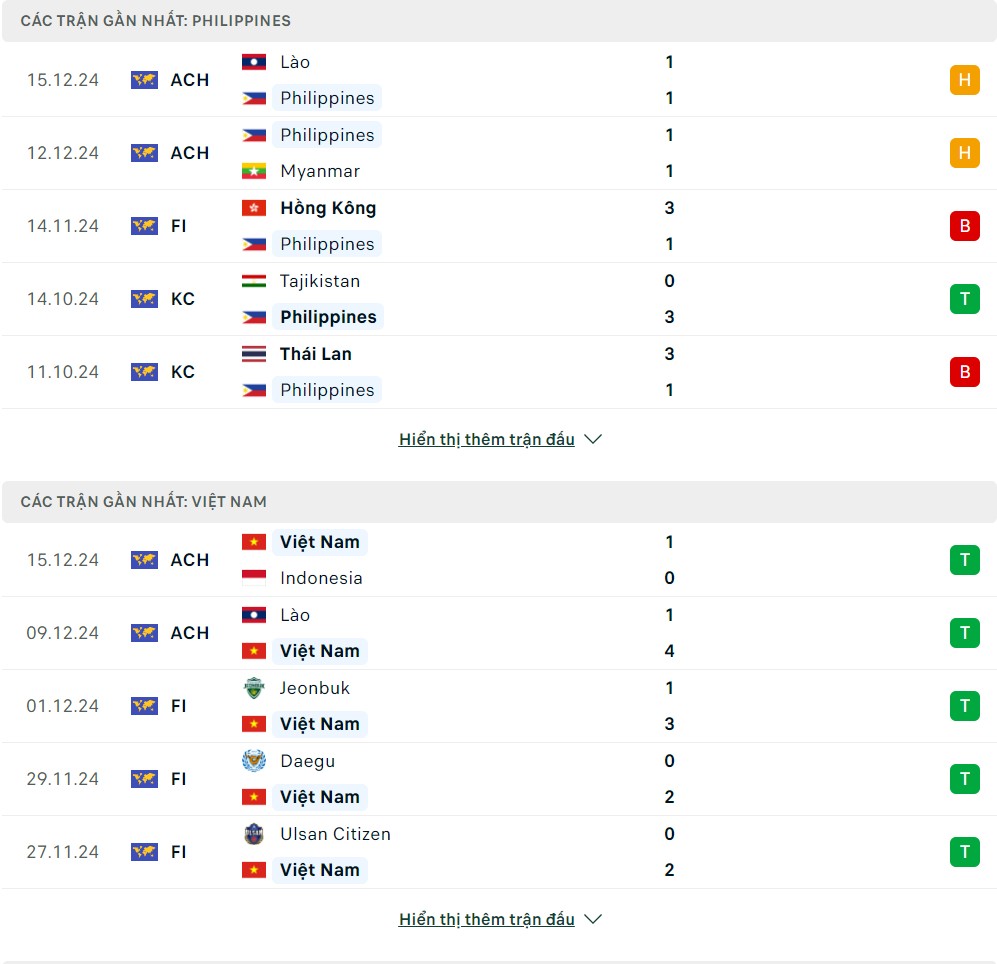The image size is (997, 964).
Task: Open Hiển thị thêm trận đấu under Philippines
Action: (x=486, y=439)
